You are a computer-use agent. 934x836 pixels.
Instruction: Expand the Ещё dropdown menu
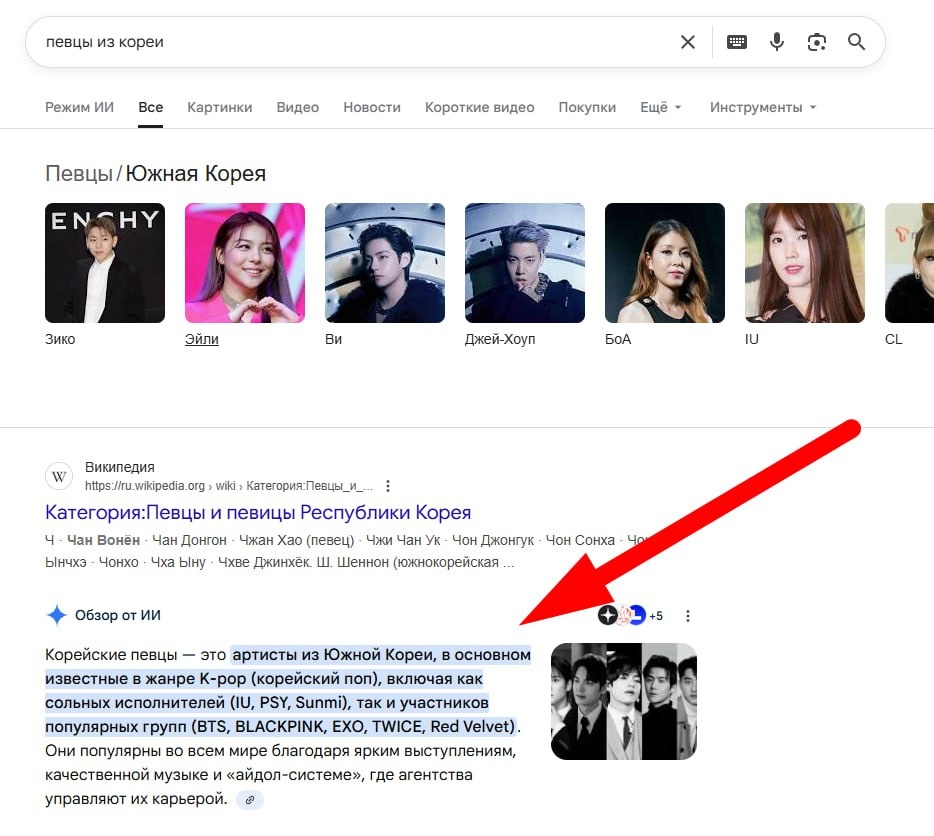[661, 107]
